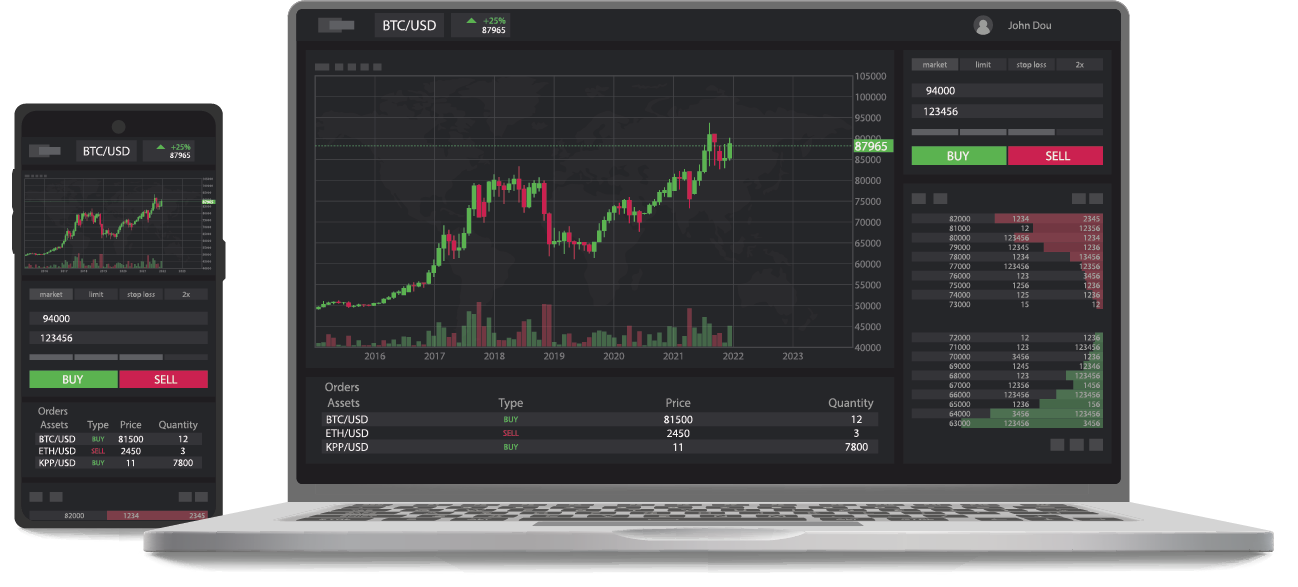Screen dimensions: 1298x587
Task: Select the stop loss tab on laptop
Action: pos(1031,65)
